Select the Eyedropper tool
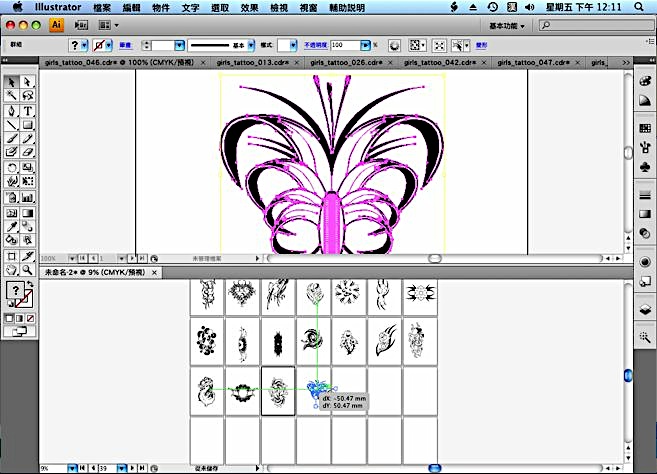The width and height of the screenshot is (657, 474). tap(12, 227)
